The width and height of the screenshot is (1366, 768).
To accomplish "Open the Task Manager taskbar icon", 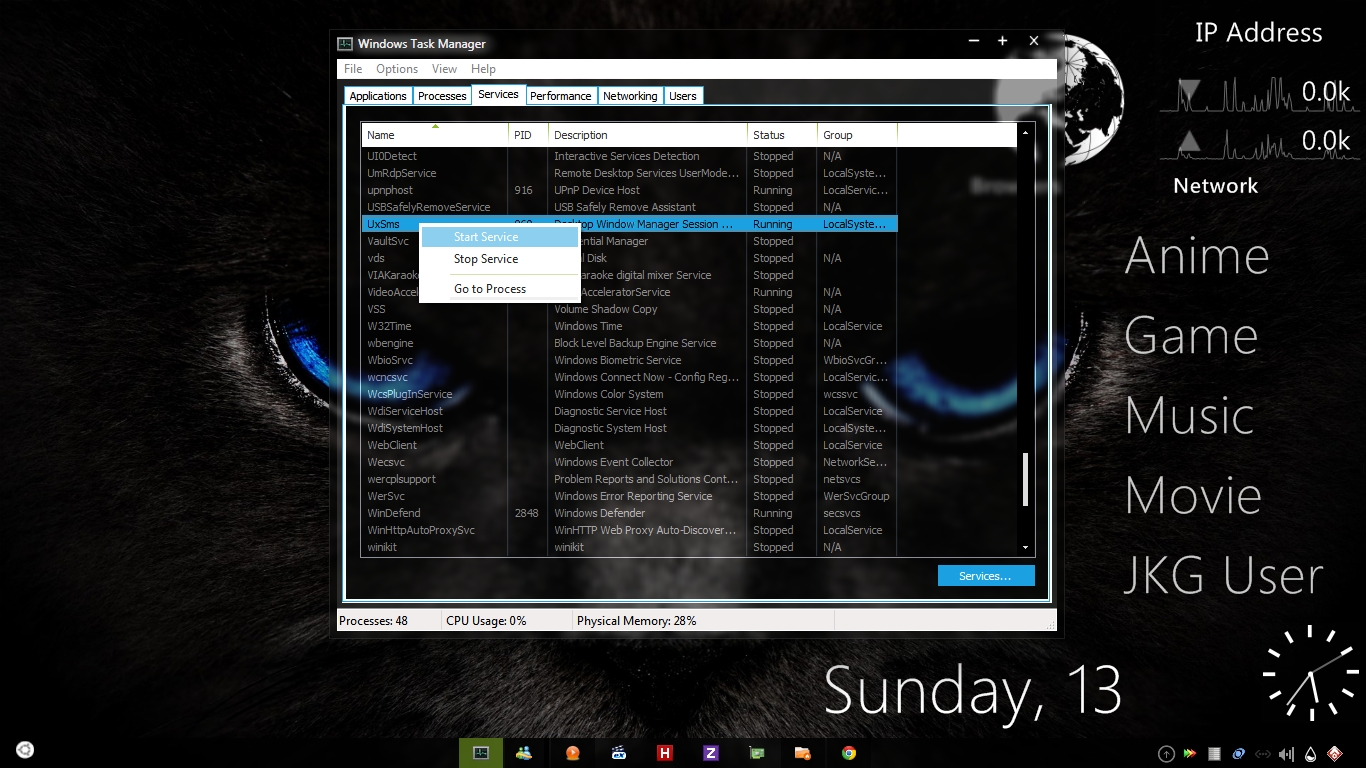I will click(480, 753).
